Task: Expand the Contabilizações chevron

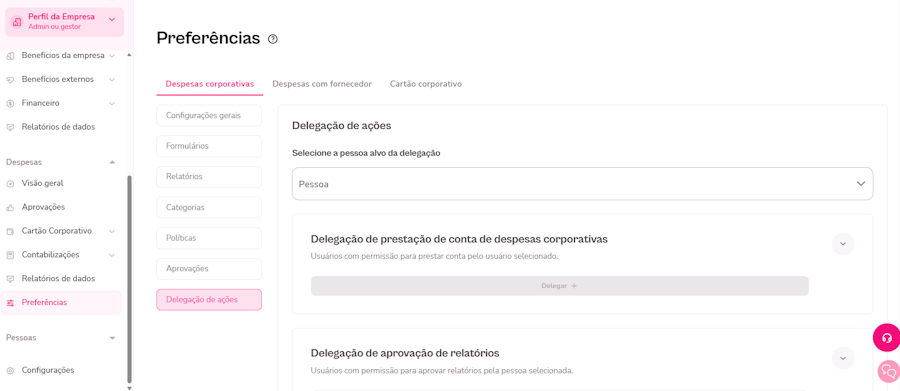Action: 112,255
